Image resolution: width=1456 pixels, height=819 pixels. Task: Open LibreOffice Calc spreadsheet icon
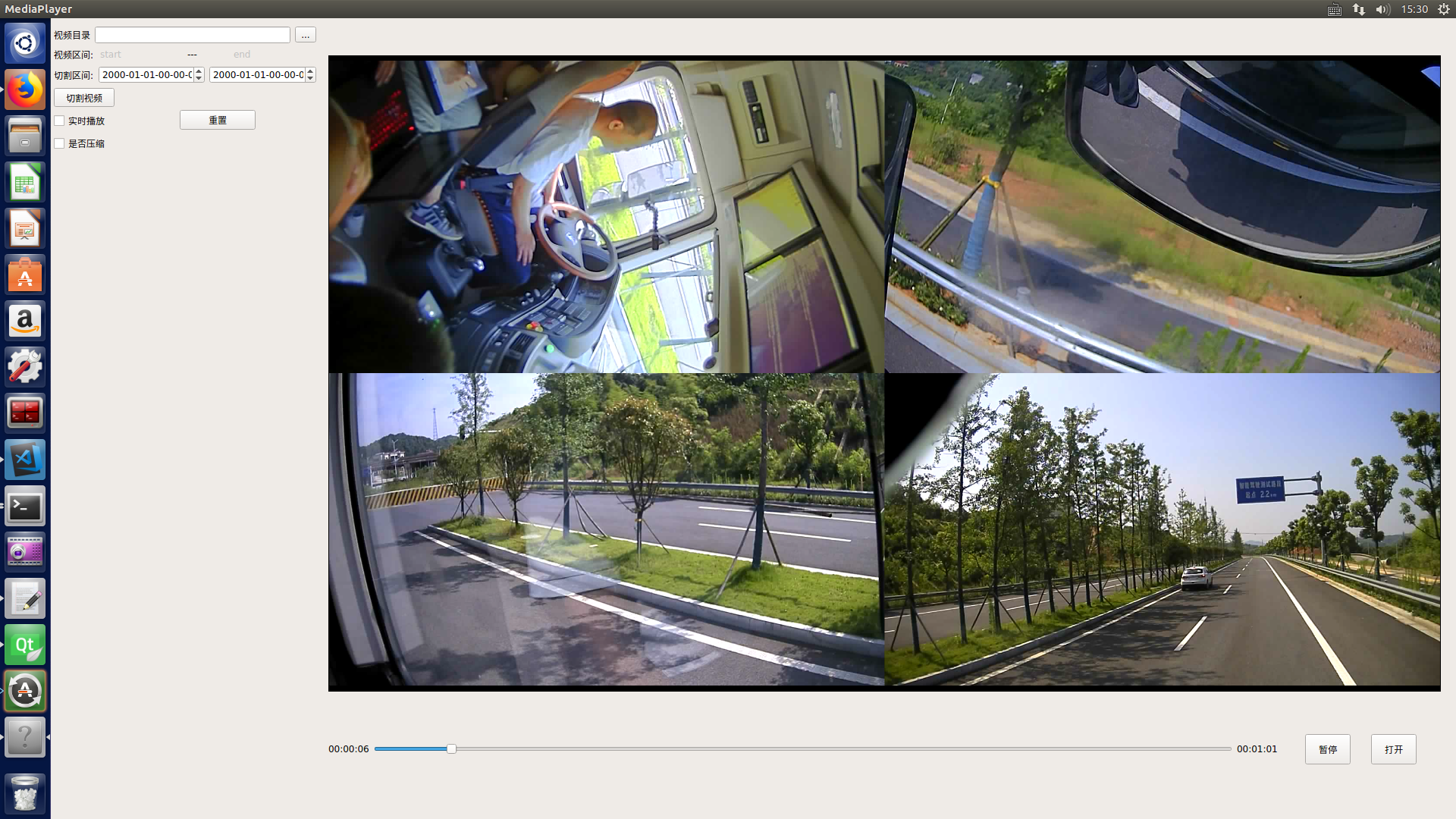25,183
